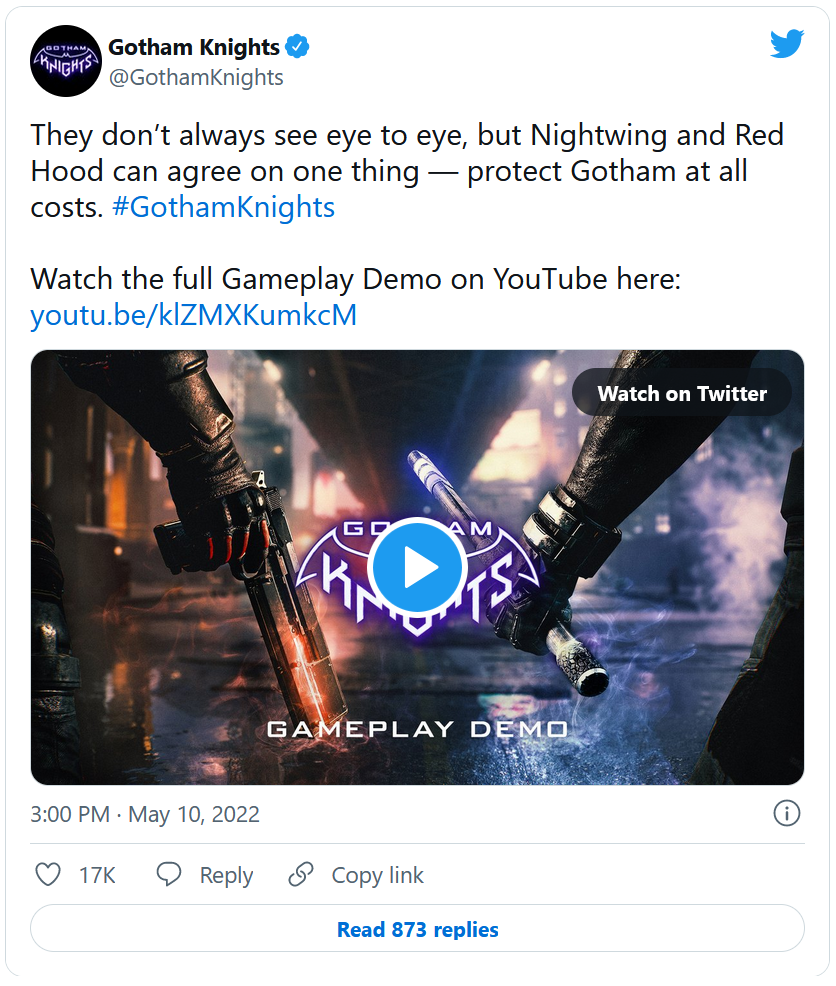The image size is (836, 986).
Task: Select the Reply text label
Action: 226,875
